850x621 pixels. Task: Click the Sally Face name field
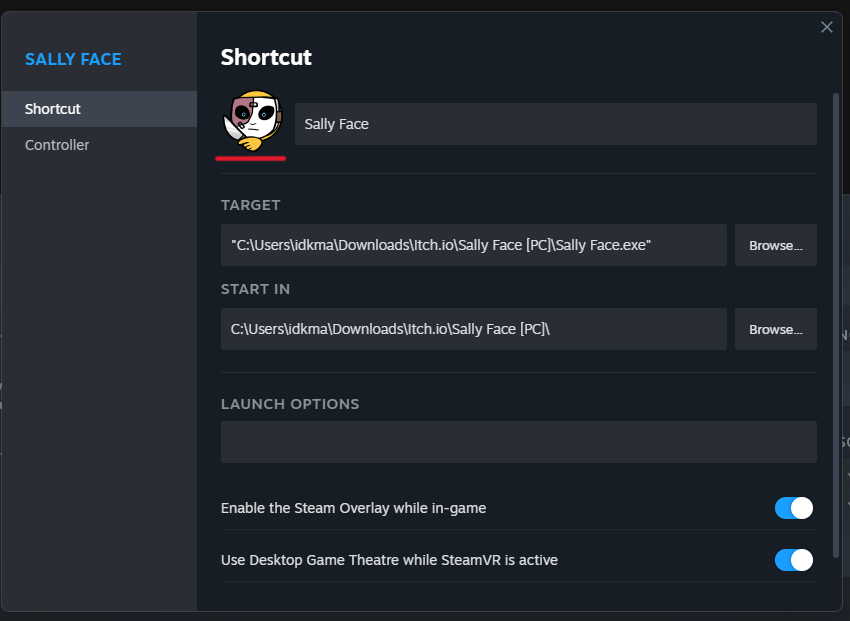pos(555,124)
